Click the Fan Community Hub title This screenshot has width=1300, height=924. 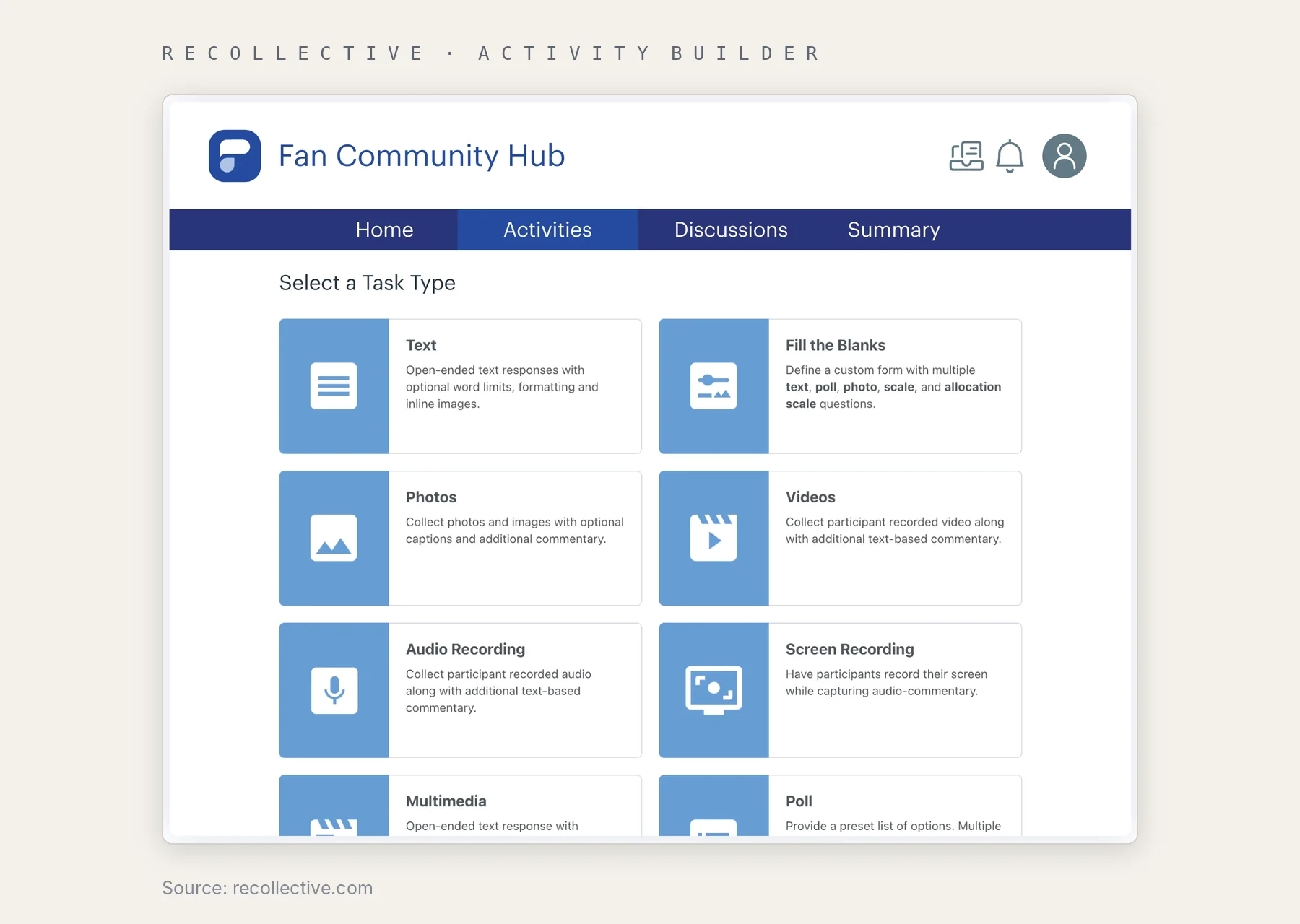click(422, 156)
